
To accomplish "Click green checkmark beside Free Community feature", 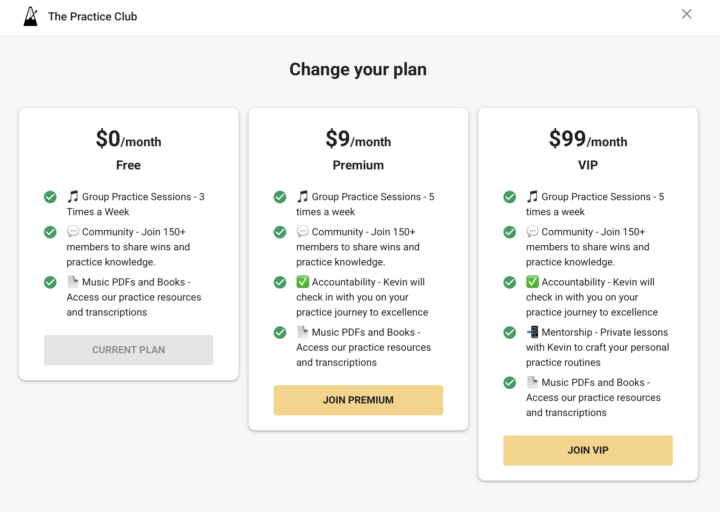I will (50, 232).
